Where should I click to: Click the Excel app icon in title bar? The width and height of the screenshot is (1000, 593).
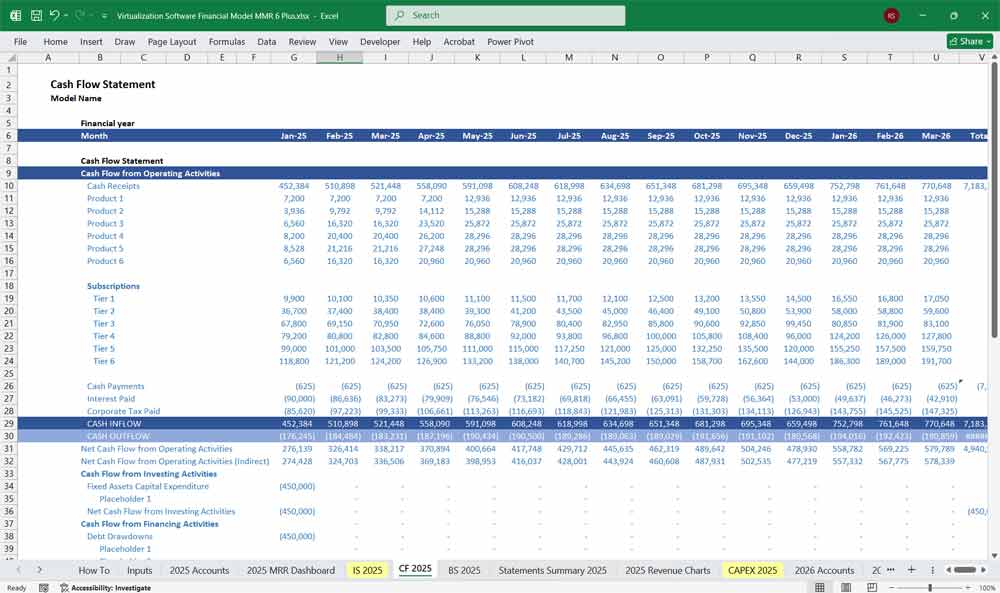point(15,15)
